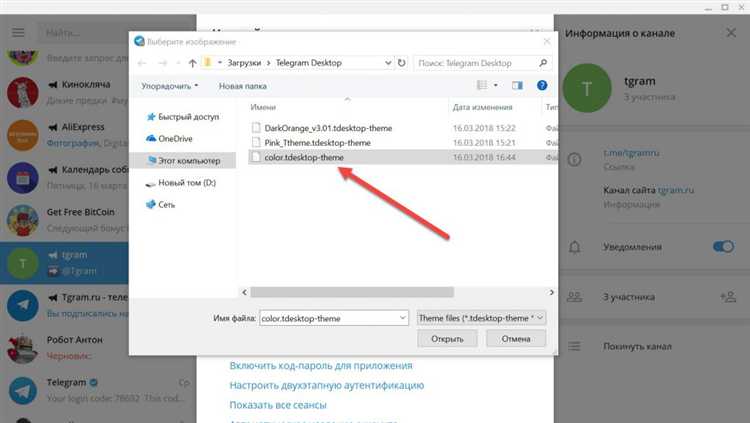Close the Информация о канале panel
This screenshot has width=750, height=423.
tap(731, 33)
